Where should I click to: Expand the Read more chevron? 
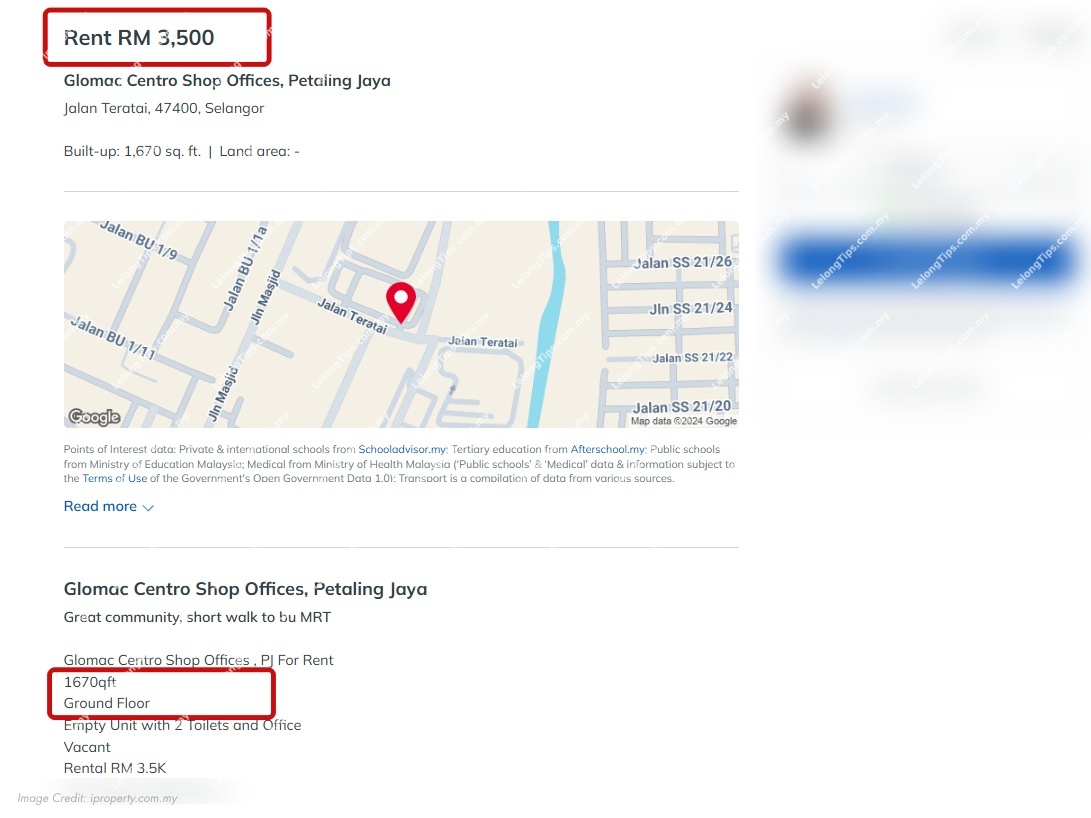pos(148,508)
